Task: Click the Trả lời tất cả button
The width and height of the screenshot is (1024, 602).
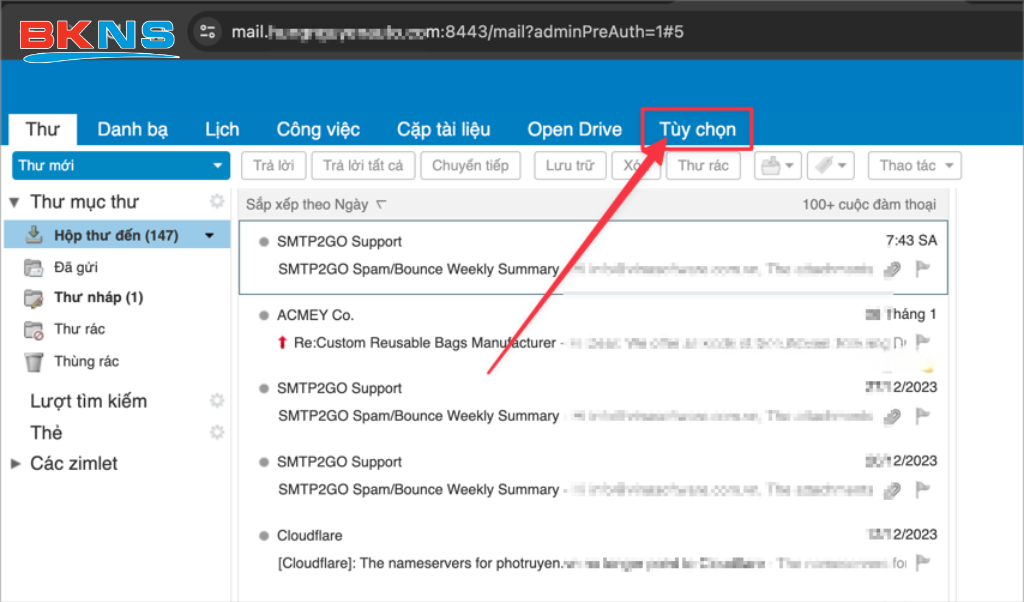Action: click(363, 165)
